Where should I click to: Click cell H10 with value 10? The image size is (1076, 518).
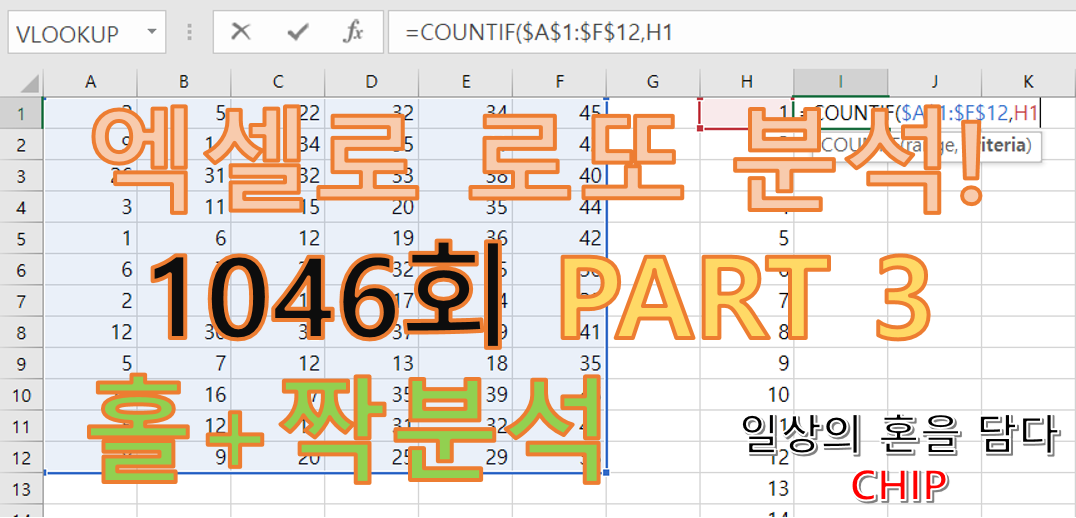(x=747, y=395)
